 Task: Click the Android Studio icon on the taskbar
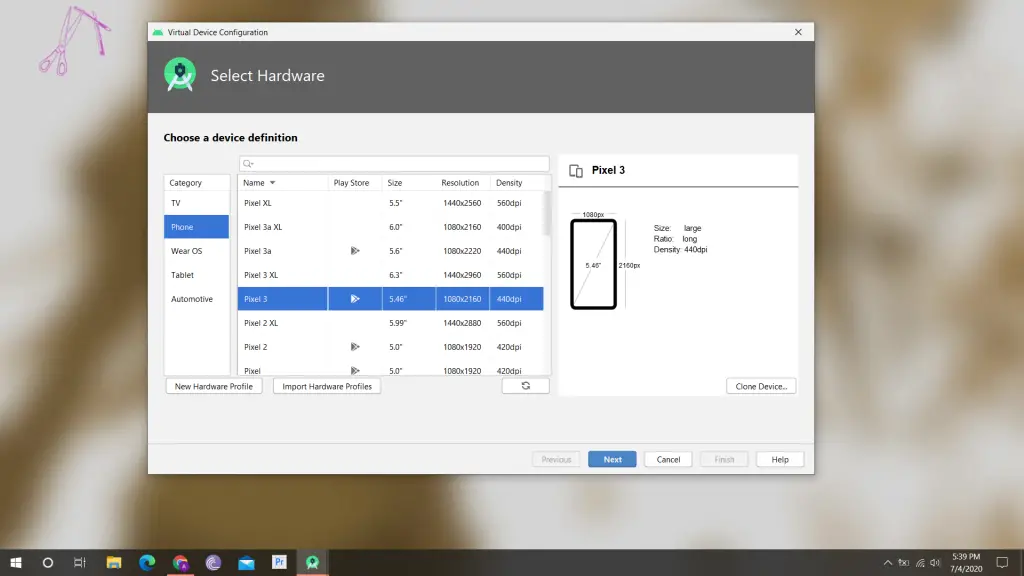pyautogui.click(x=313, y=562)
